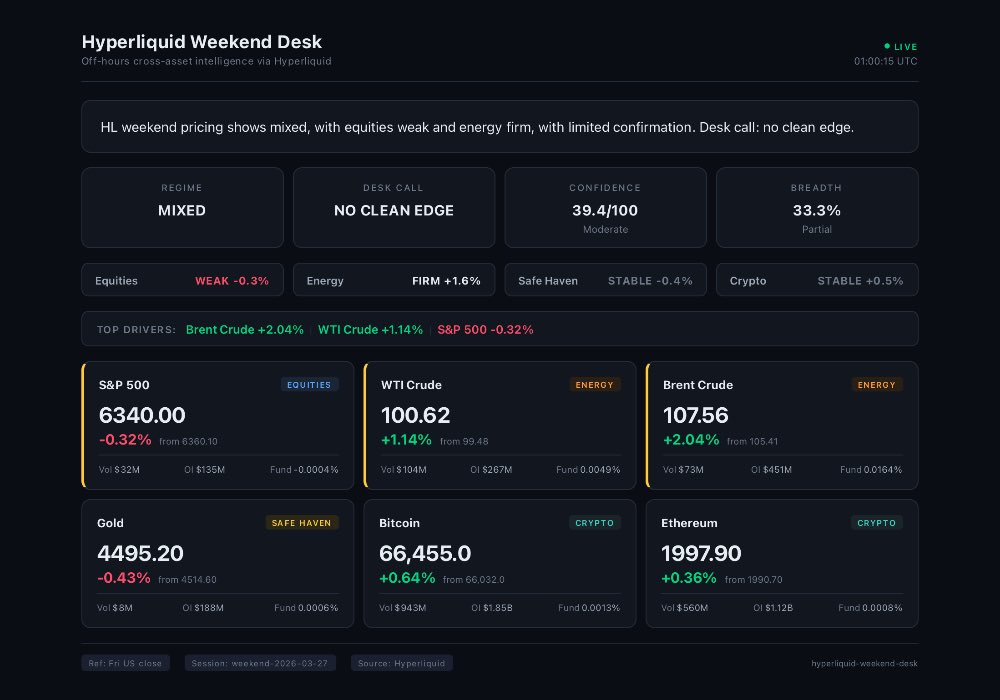This screenshot has height=700, width=1000.
Task: Click 'from 6360.10' reference on S&P card
Action: click(188, 441)
